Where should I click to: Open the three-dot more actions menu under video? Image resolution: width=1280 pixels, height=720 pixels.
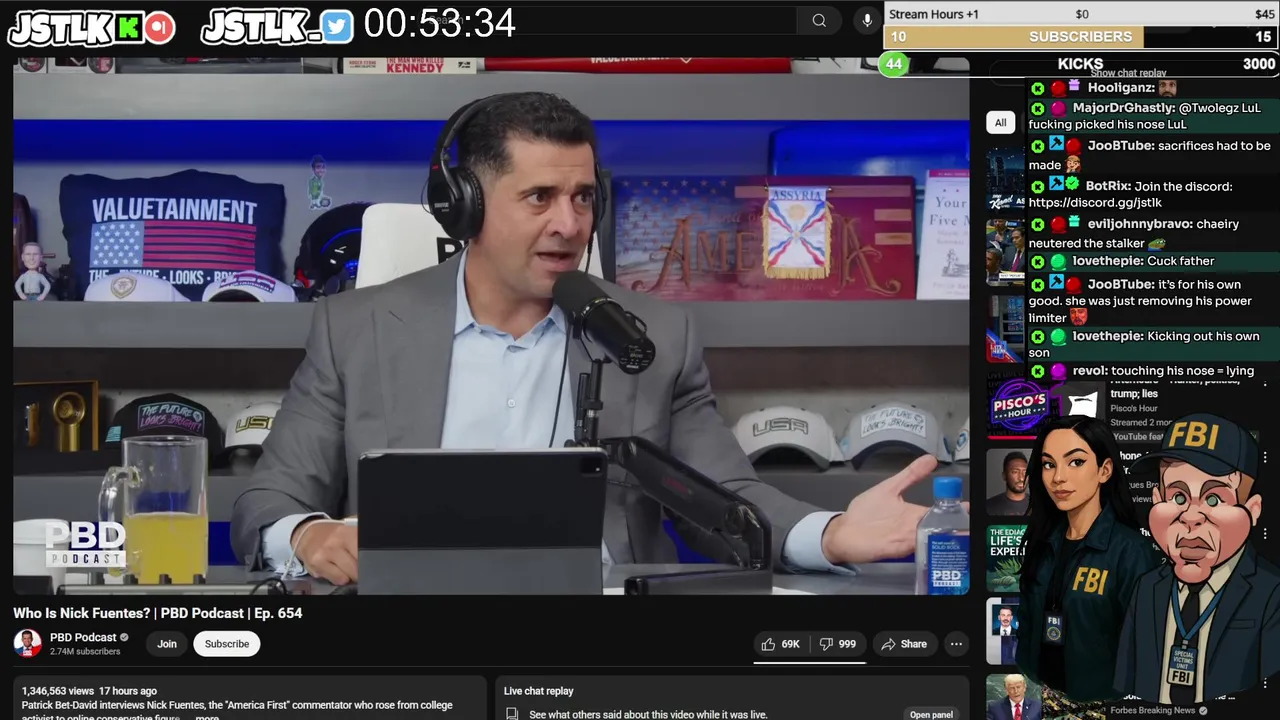point(956,644)
